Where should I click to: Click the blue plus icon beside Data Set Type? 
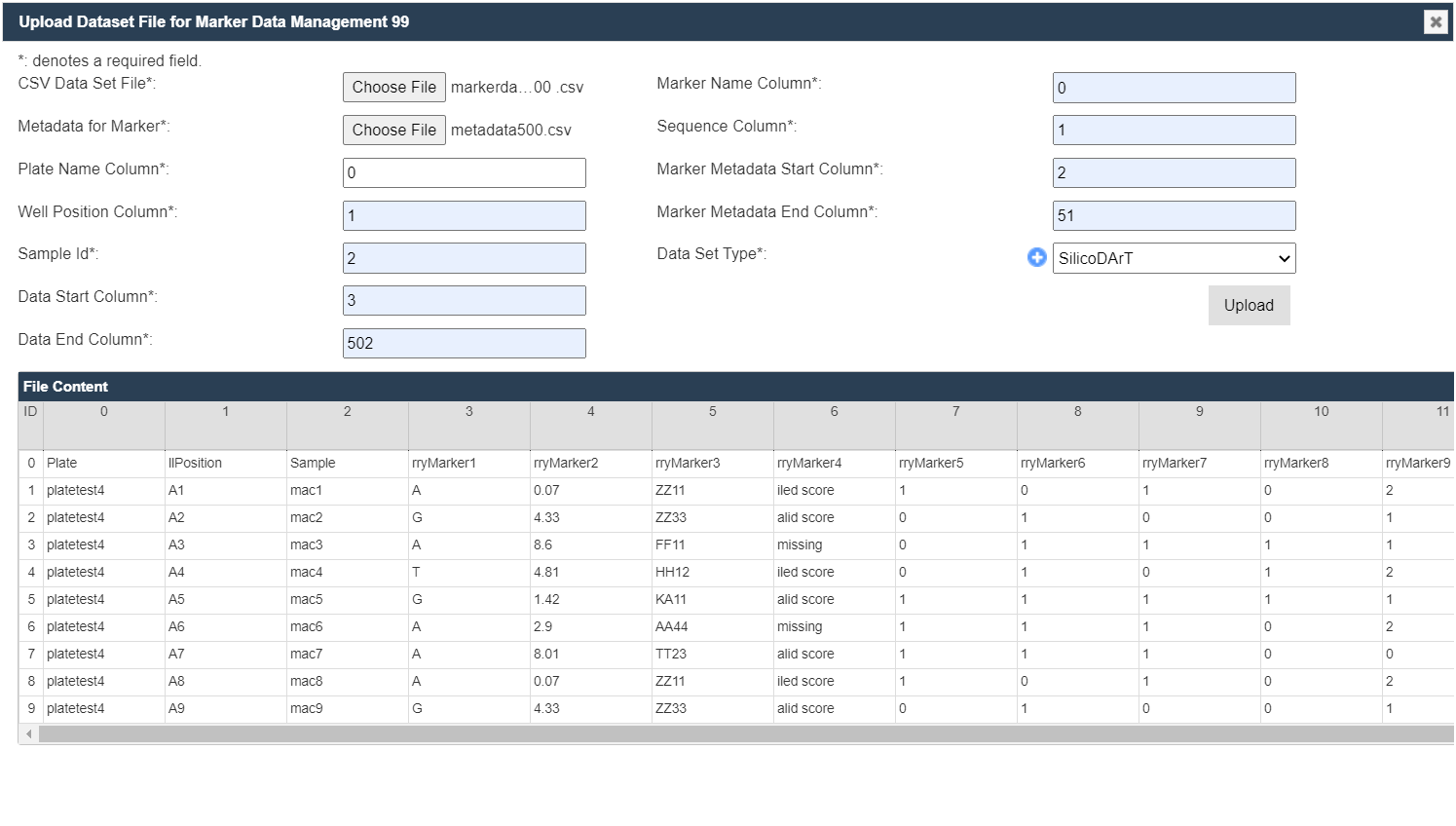(1036, 257)
